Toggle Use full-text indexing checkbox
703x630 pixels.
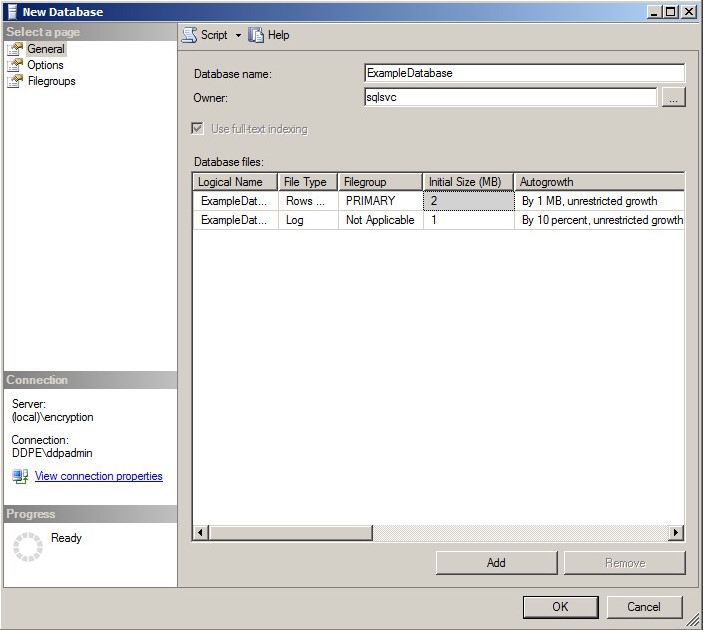point(197,129)
